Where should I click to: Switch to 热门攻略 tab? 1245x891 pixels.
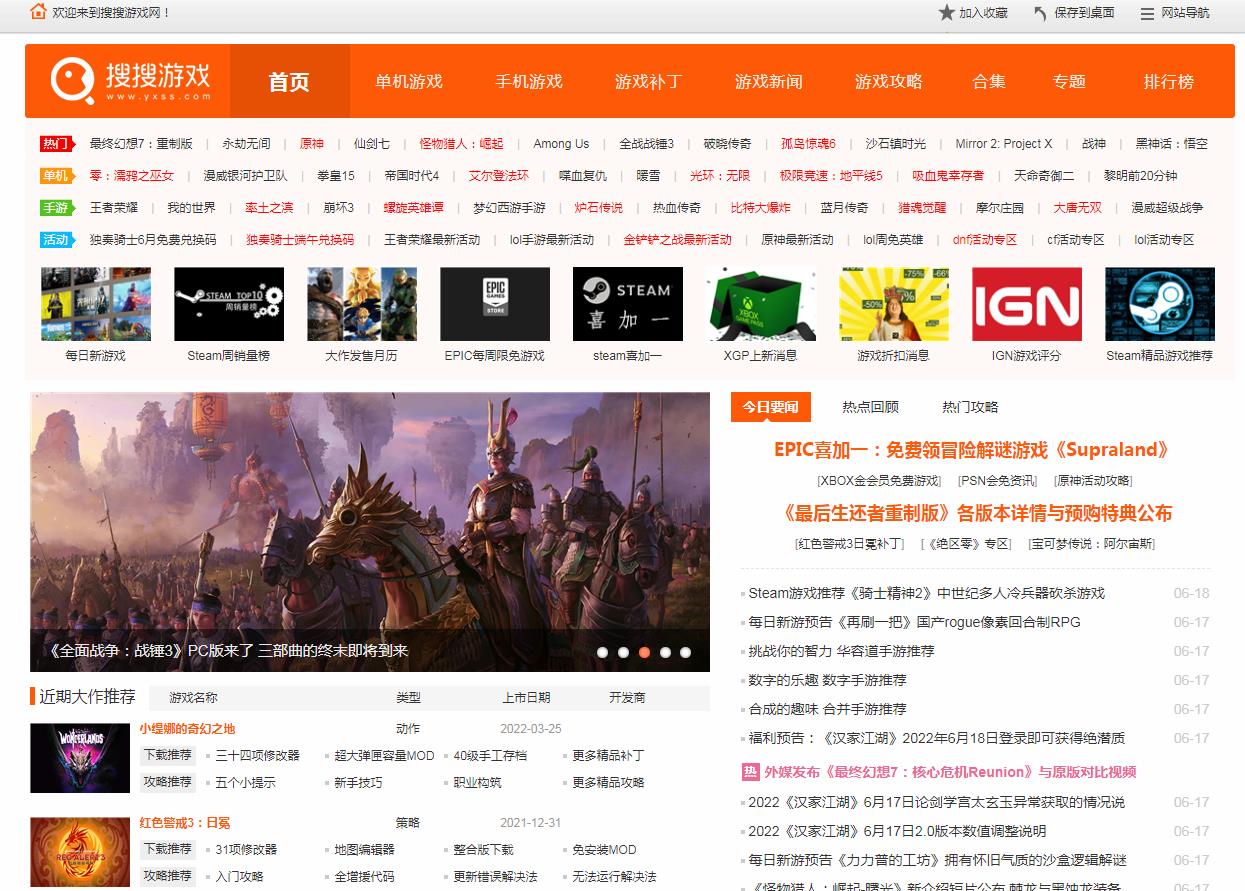click(970, 407)
